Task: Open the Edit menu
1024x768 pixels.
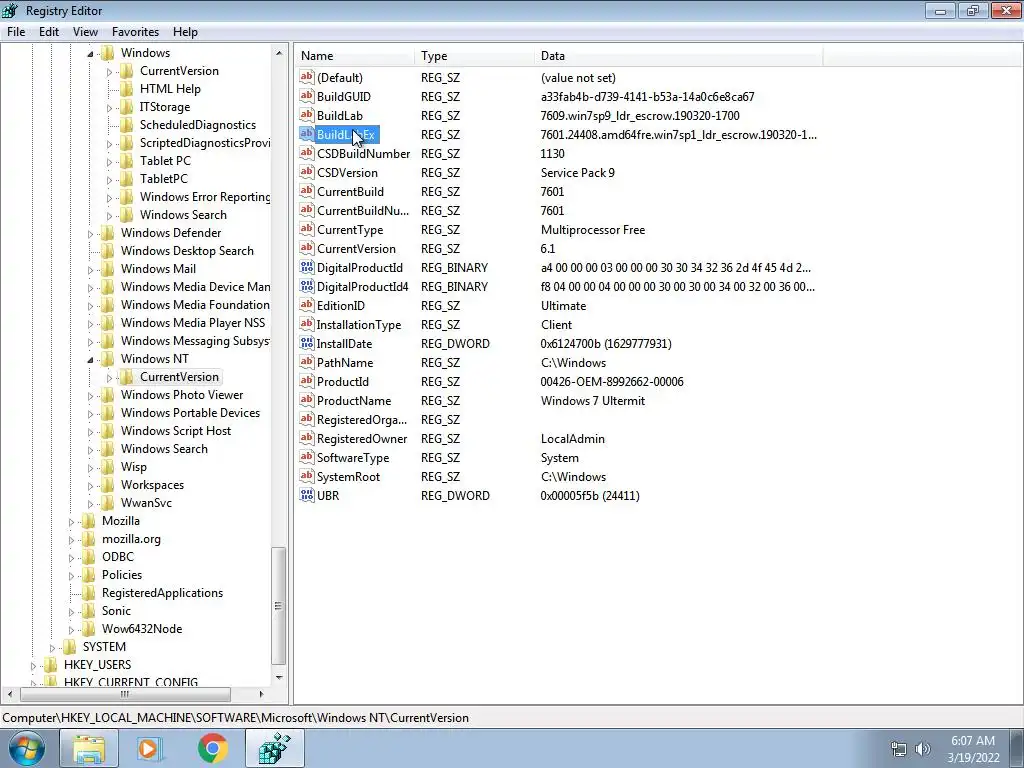Action: 48,31
